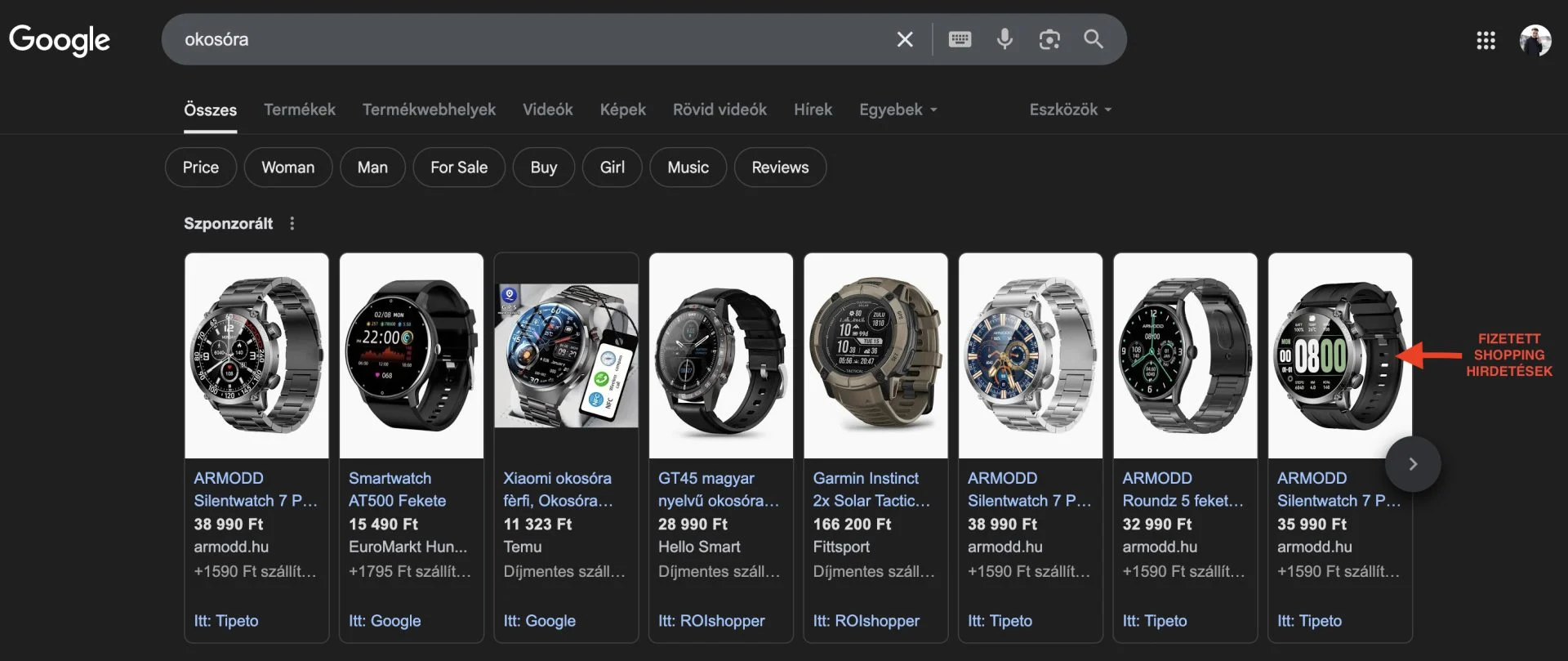The height and width of the screenshot is (661, 1568).
Task: Start voice search with the microphone icon
Action: [x=1004, y=39]
